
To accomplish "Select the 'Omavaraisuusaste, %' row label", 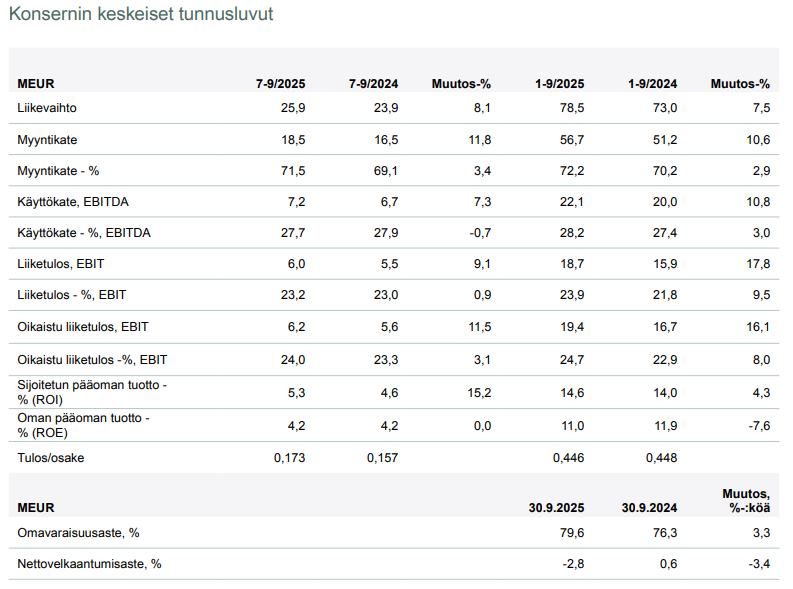I will (x=78, y=533).
